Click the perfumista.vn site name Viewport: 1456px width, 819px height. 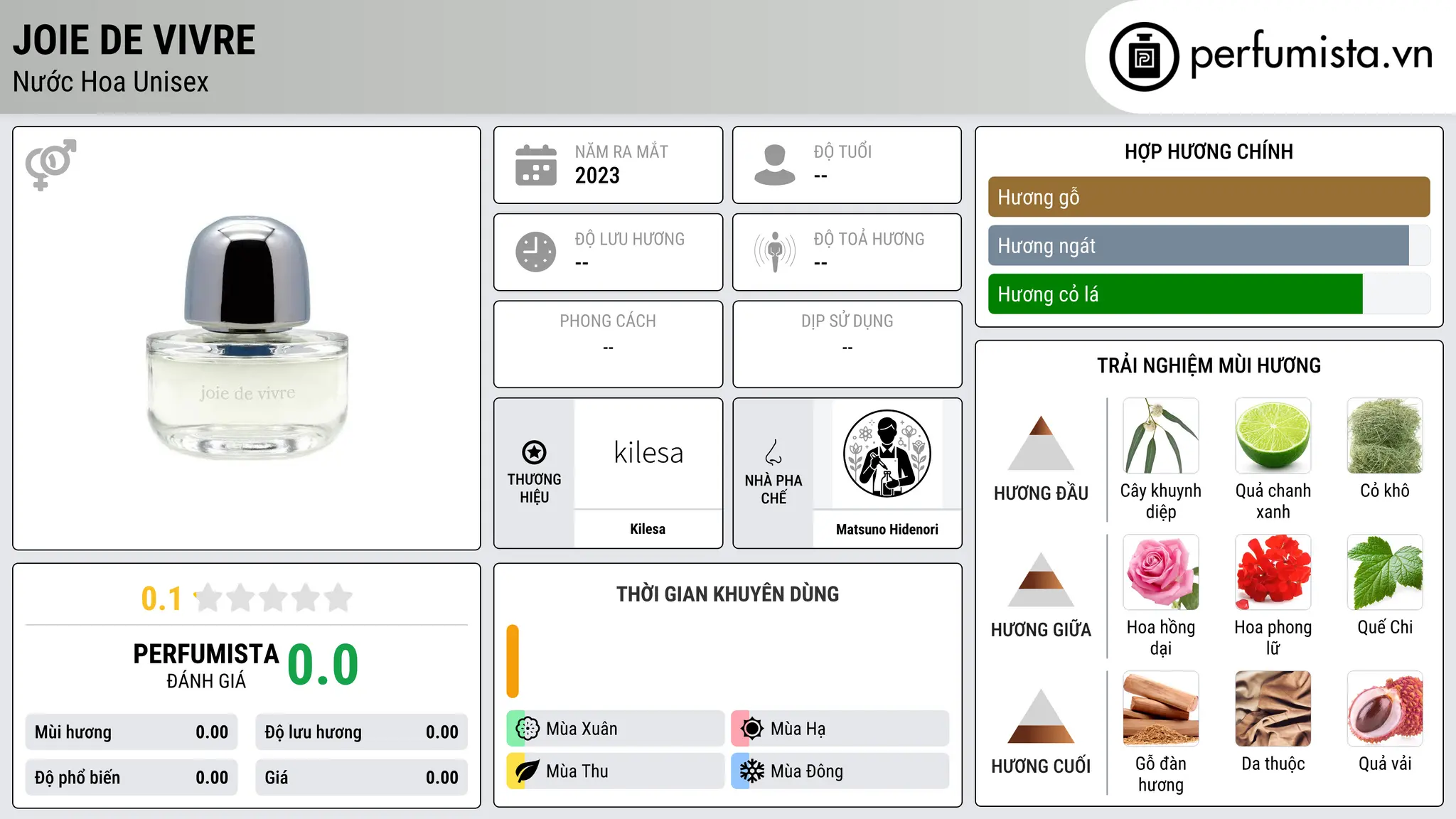(1312, 54)
